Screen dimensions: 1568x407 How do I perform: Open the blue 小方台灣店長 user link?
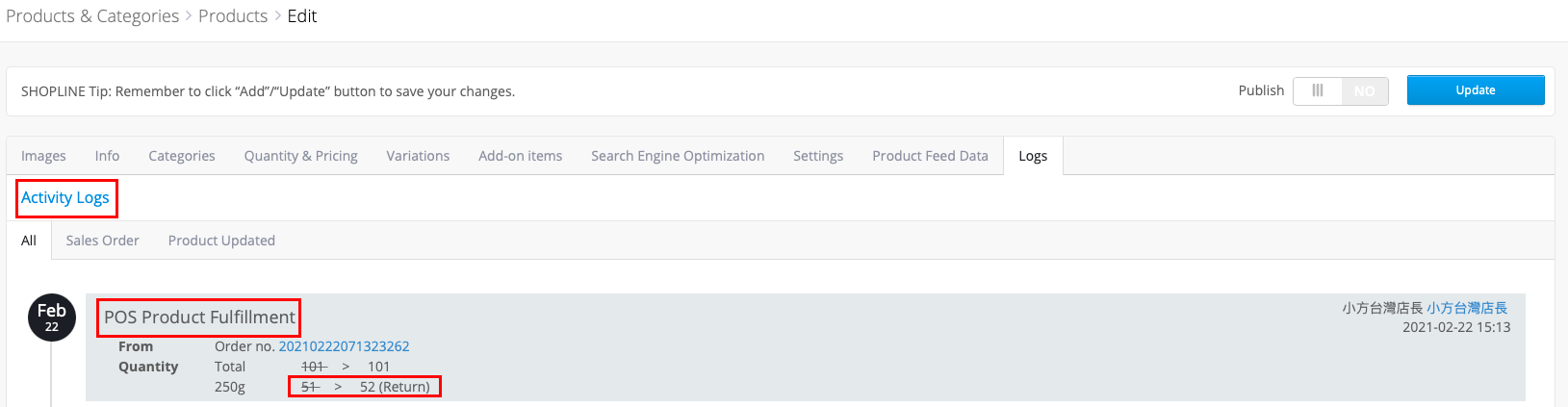click(1467, 308)
